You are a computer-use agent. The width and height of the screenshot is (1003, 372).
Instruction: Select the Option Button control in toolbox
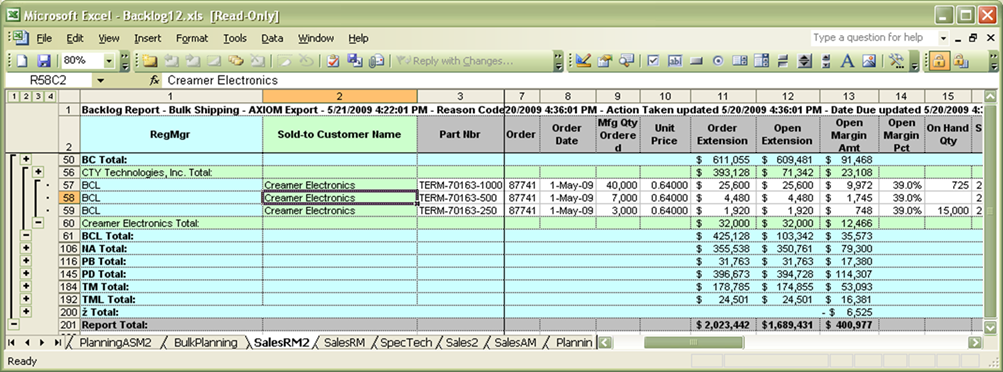(x=718, y=61)
